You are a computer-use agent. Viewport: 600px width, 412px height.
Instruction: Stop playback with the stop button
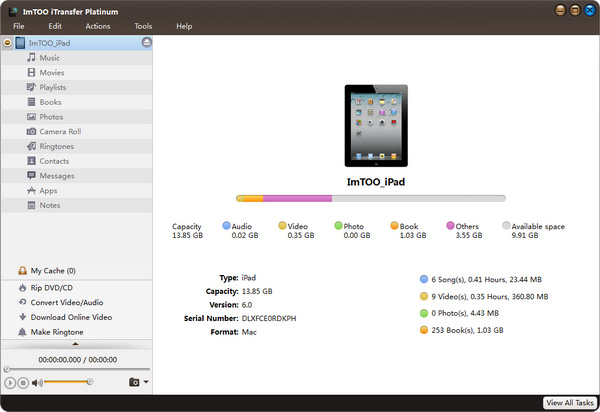(x=23, y=383)
